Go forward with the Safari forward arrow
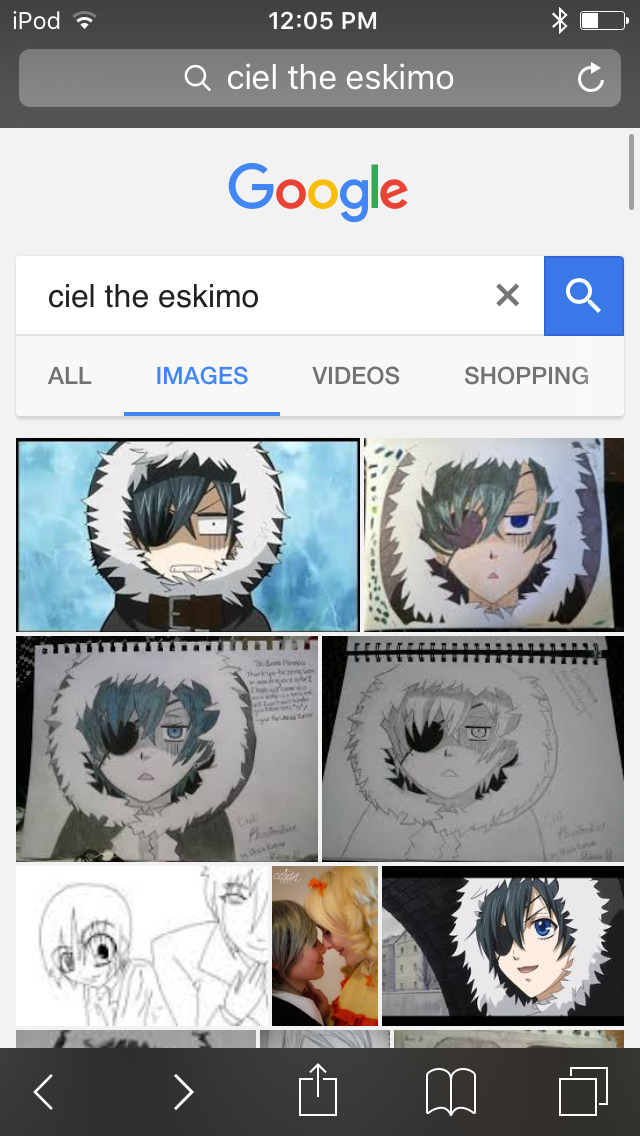Screen dimensions: 640x1136 [183, 1091]
